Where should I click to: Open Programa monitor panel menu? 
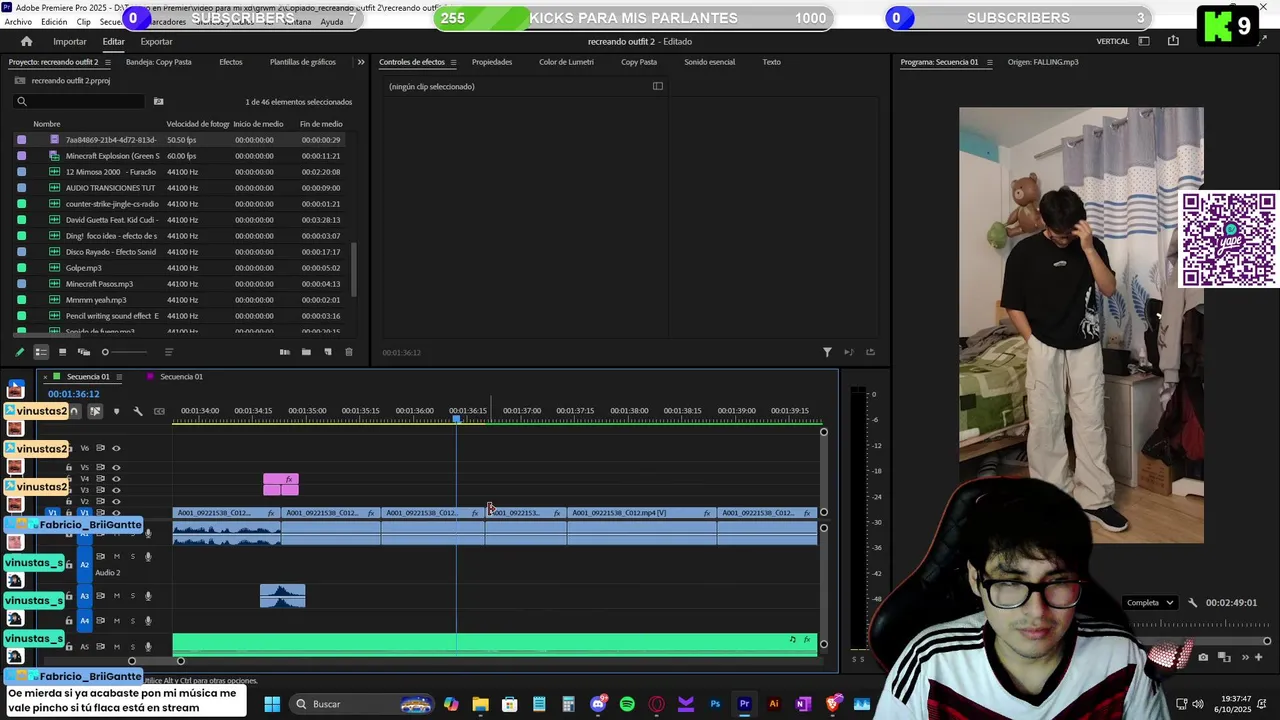tap(989, 62)
